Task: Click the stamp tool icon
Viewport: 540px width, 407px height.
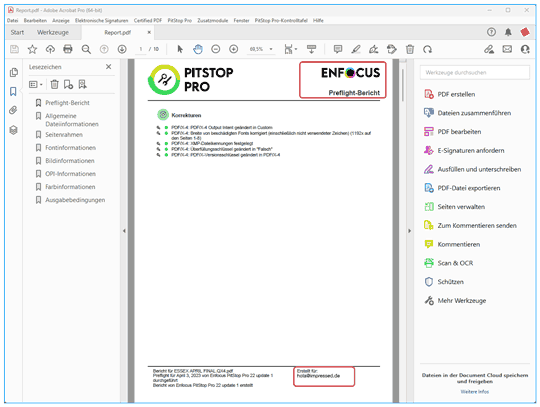Action: (392, 49)
